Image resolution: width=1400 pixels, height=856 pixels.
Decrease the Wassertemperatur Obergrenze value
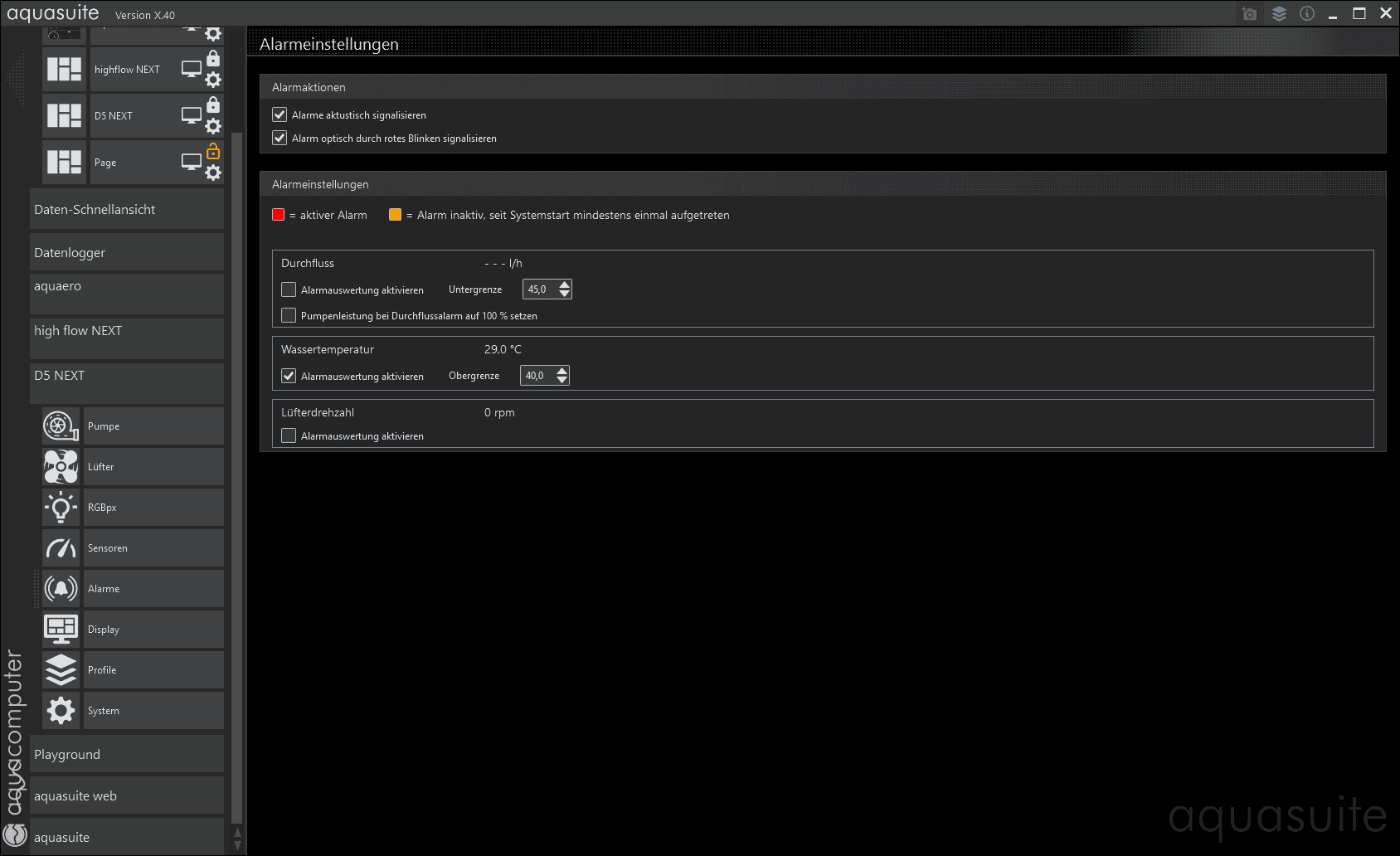click(x=562, y=380)
